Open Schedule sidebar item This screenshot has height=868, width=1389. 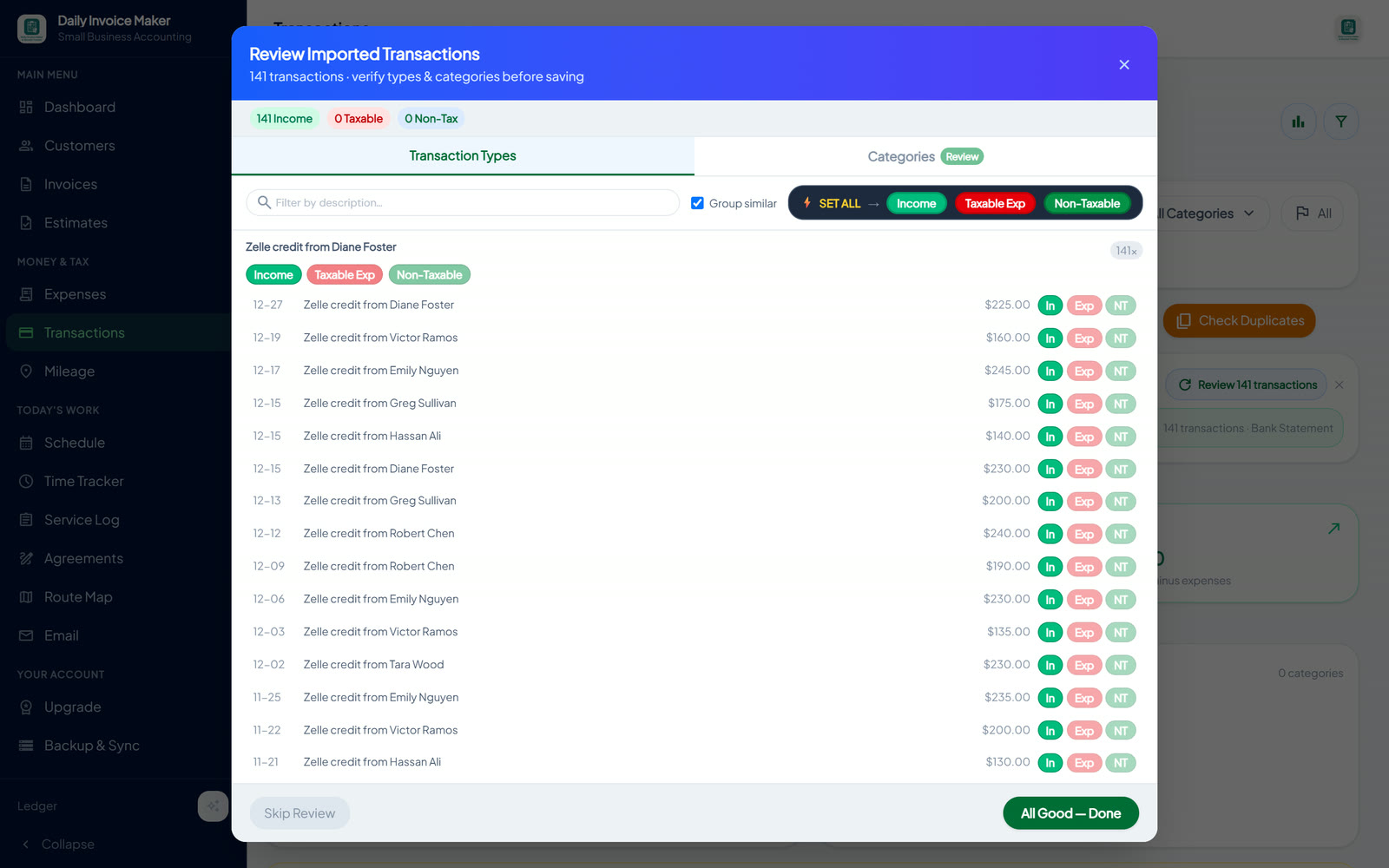pyautogui.click(x=75, y=443)
